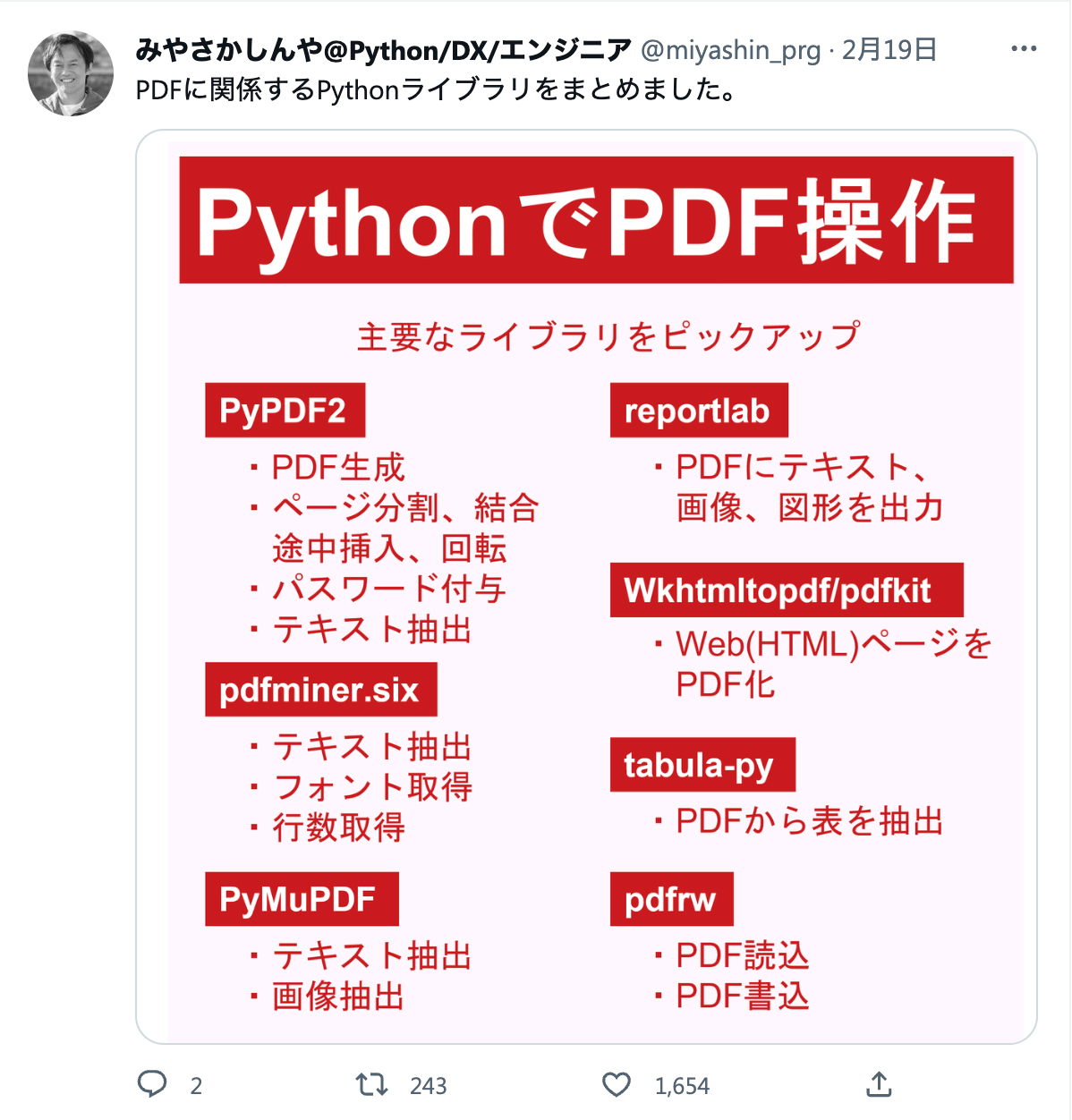Open the みやさかしんや display name profile link
1072x1120 pixels.
(384, 50)
